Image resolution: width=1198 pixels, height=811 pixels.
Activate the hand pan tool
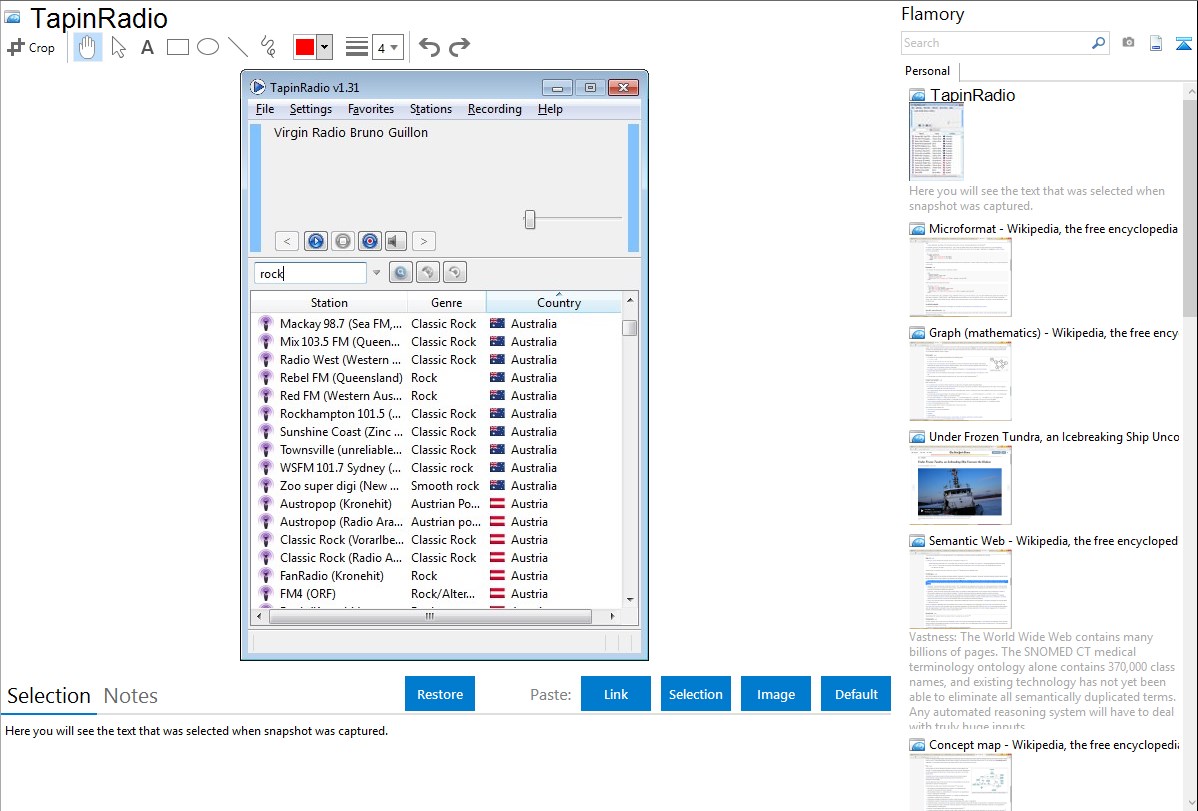(x=88, y=47)
